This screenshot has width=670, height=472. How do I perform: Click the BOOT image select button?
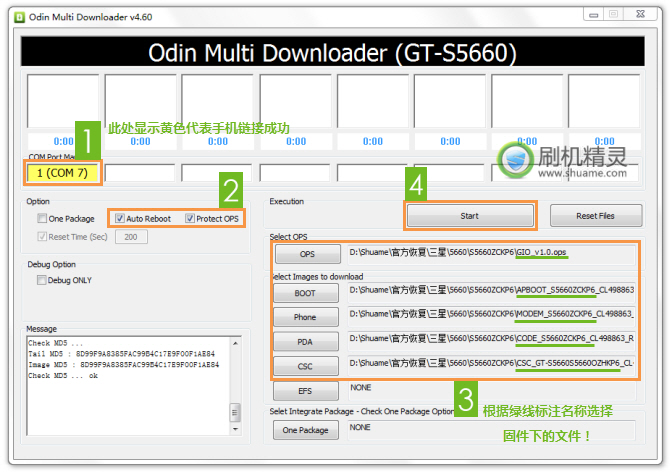point(306,293)
